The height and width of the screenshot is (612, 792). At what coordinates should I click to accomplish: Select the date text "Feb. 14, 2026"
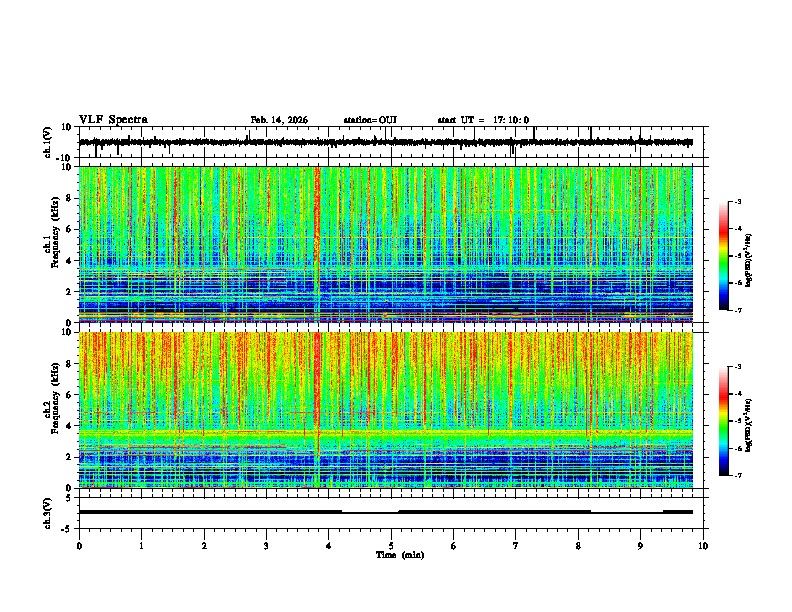[x=279, y=120]
